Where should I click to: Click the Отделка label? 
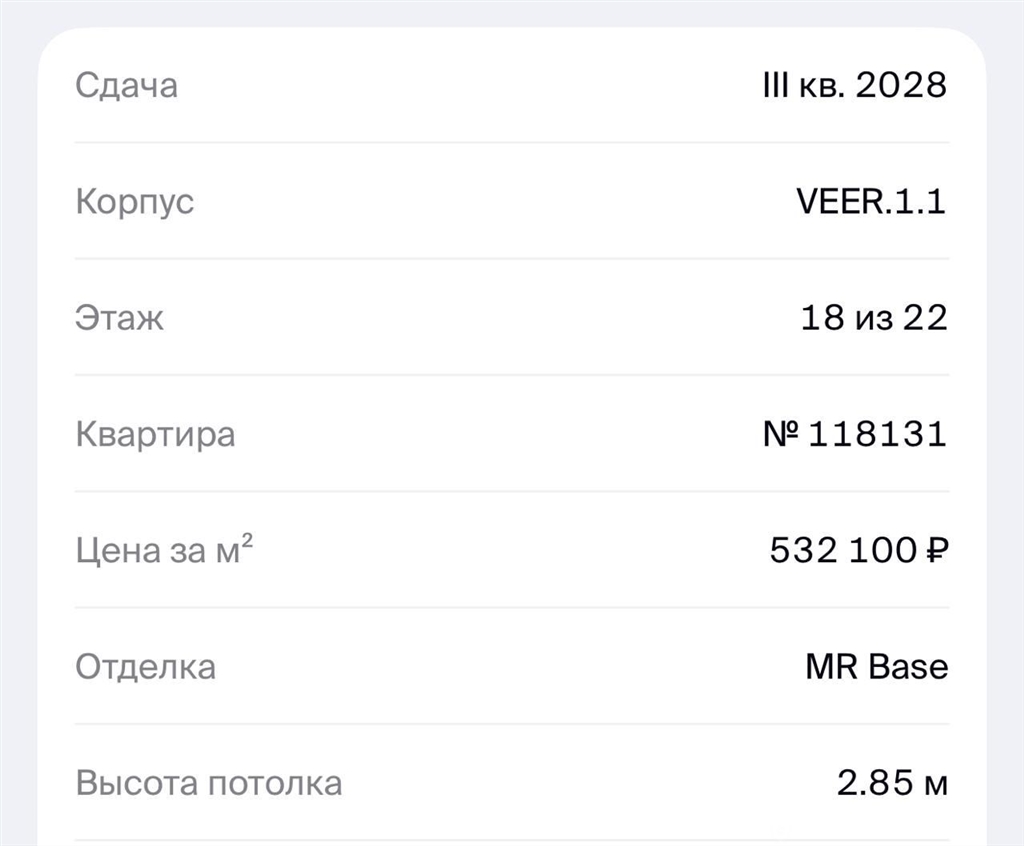(145, 667)
